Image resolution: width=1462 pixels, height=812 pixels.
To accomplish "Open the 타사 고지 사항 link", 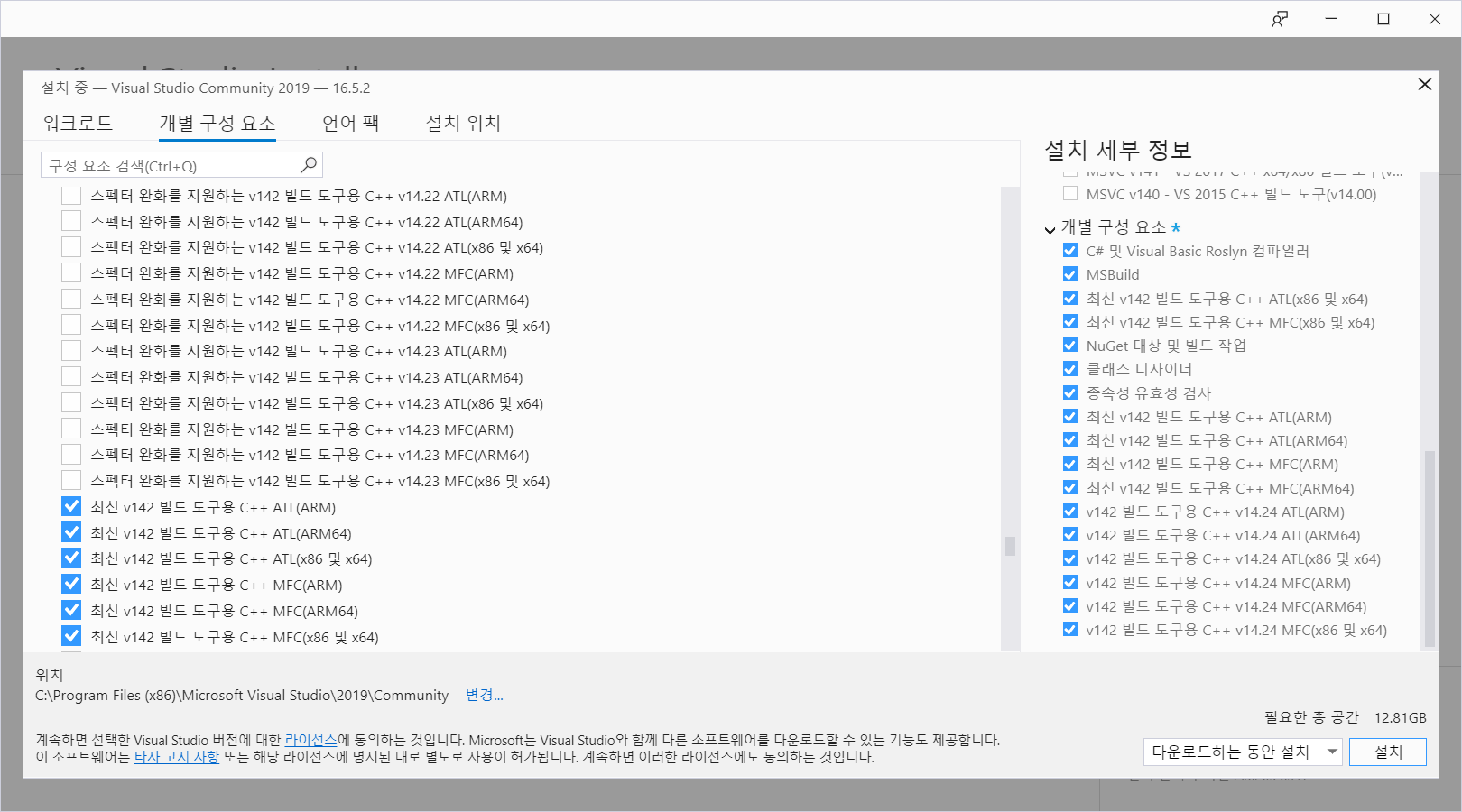I will 176,757.
